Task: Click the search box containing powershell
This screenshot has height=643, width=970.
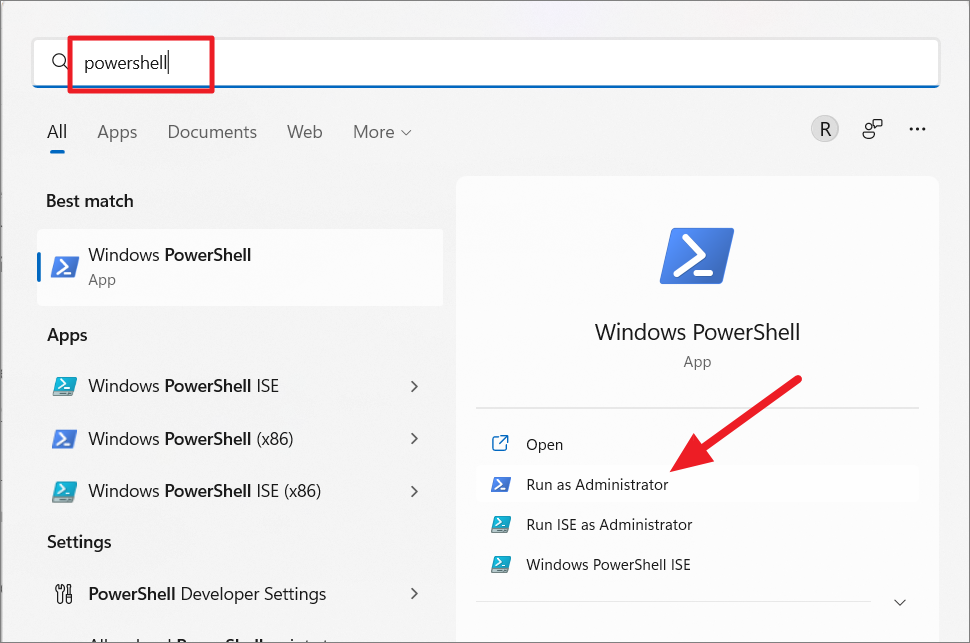Action: click(x=486, y=63)
